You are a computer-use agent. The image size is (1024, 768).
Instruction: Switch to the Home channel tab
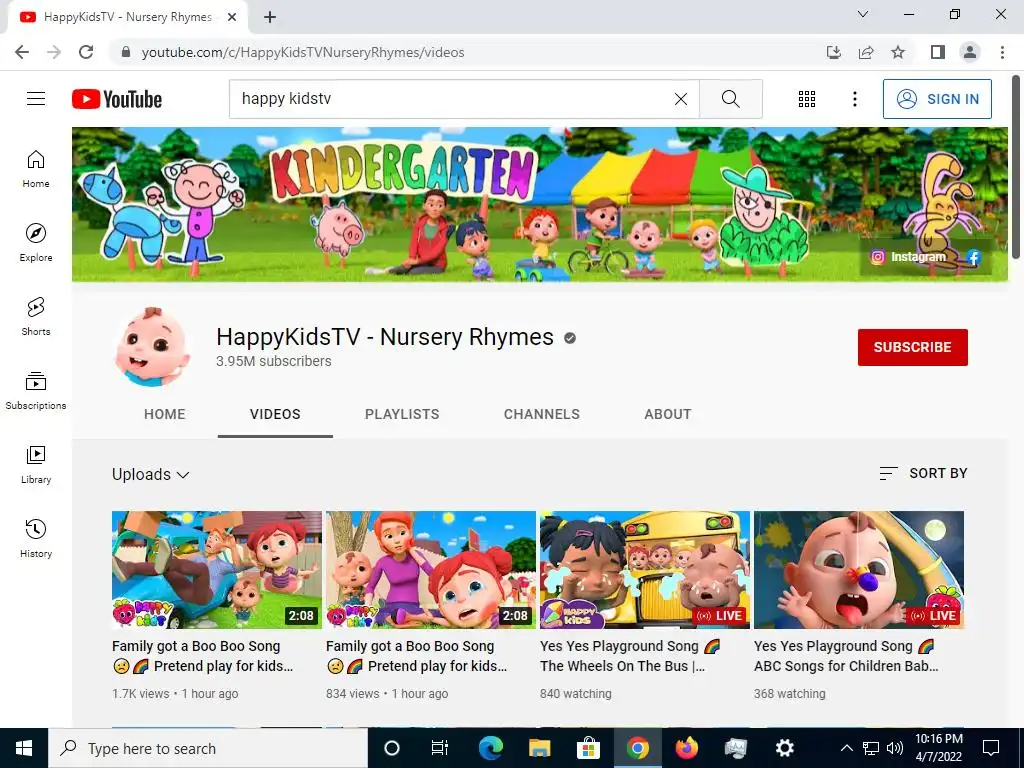pos(165,414)
